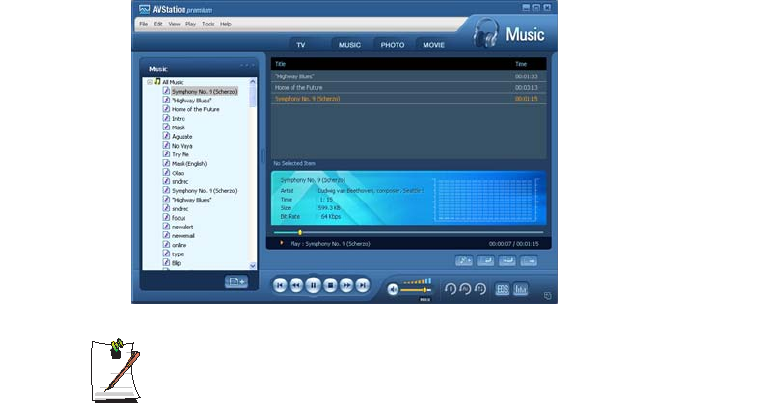Click the second playlist button with the return arrow
Viewport: 782px width, 407px height.
click(x=485, y=261)
